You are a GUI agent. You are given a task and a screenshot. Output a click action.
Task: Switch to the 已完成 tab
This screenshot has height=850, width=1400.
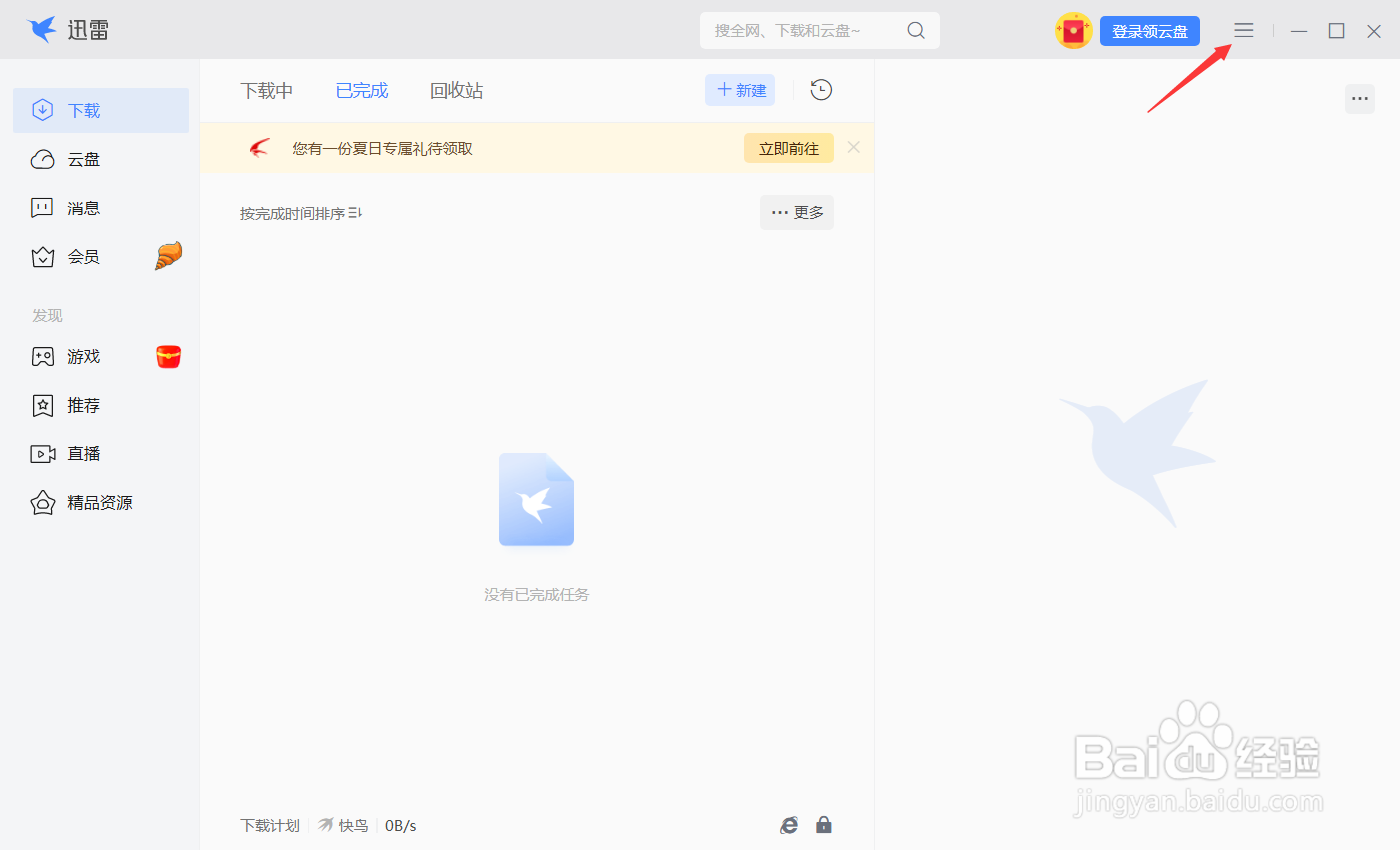[362, 90]
